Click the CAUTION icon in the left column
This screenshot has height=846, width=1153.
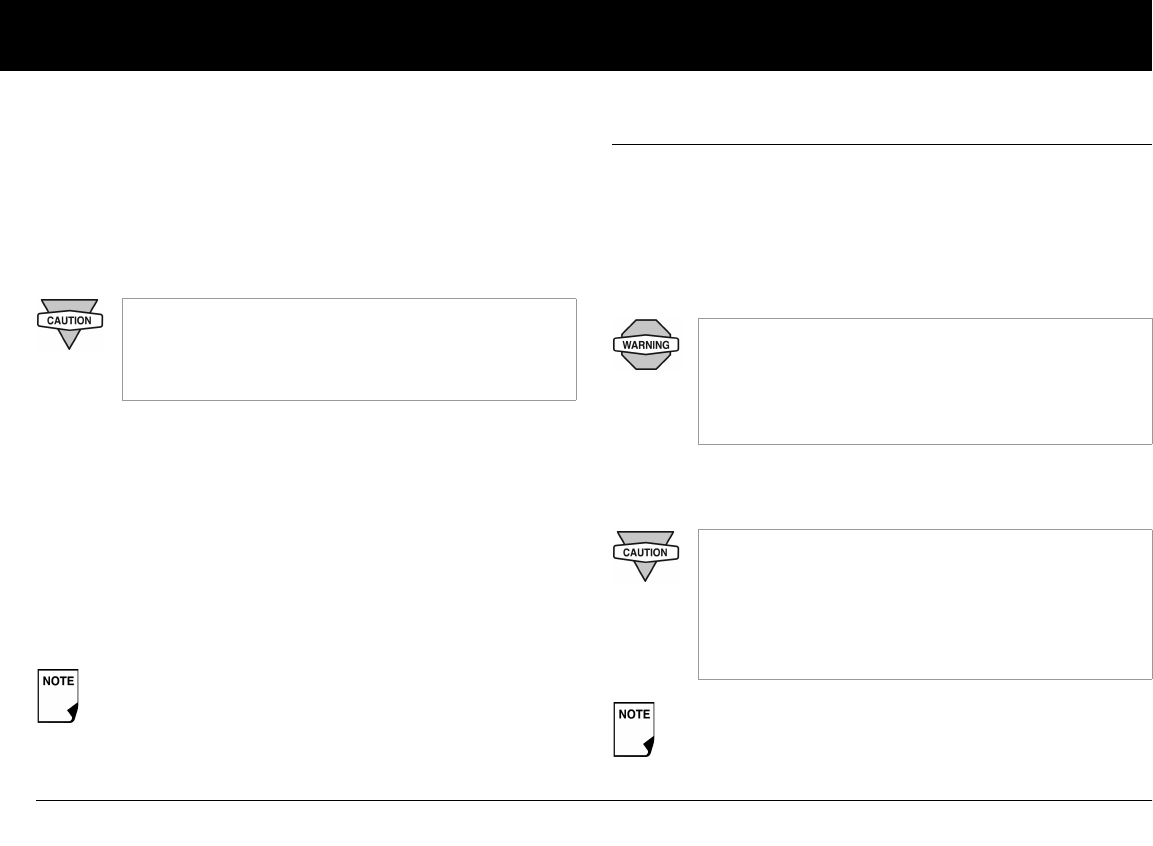coord(70,324)
